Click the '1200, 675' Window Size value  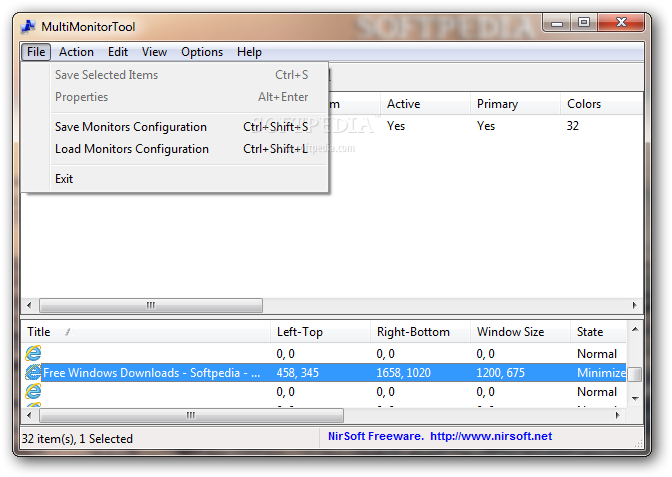[500, 372]
